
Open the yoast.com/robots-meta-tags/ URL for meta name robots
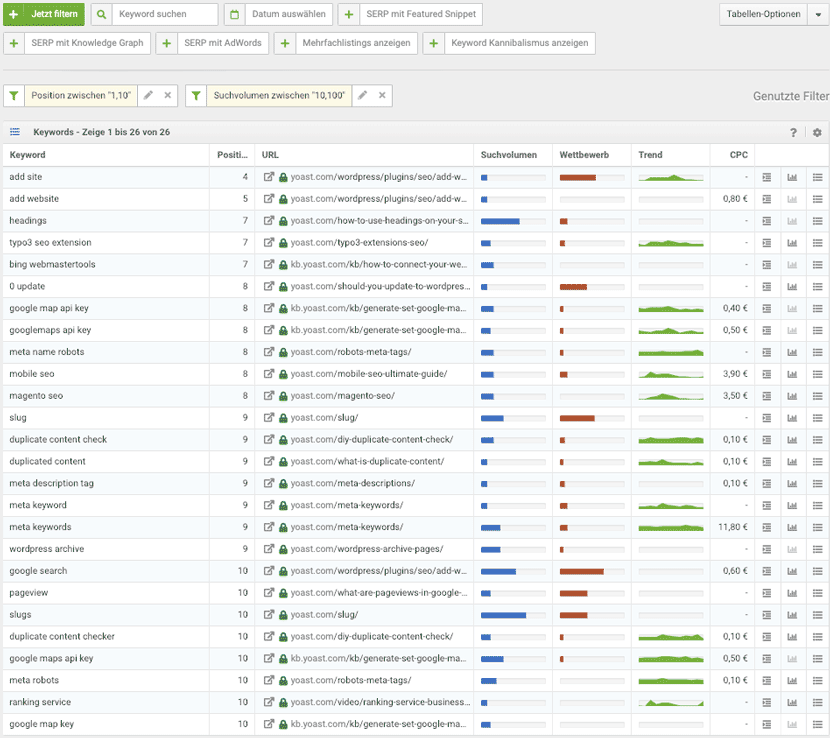click(x=351, y=352)
